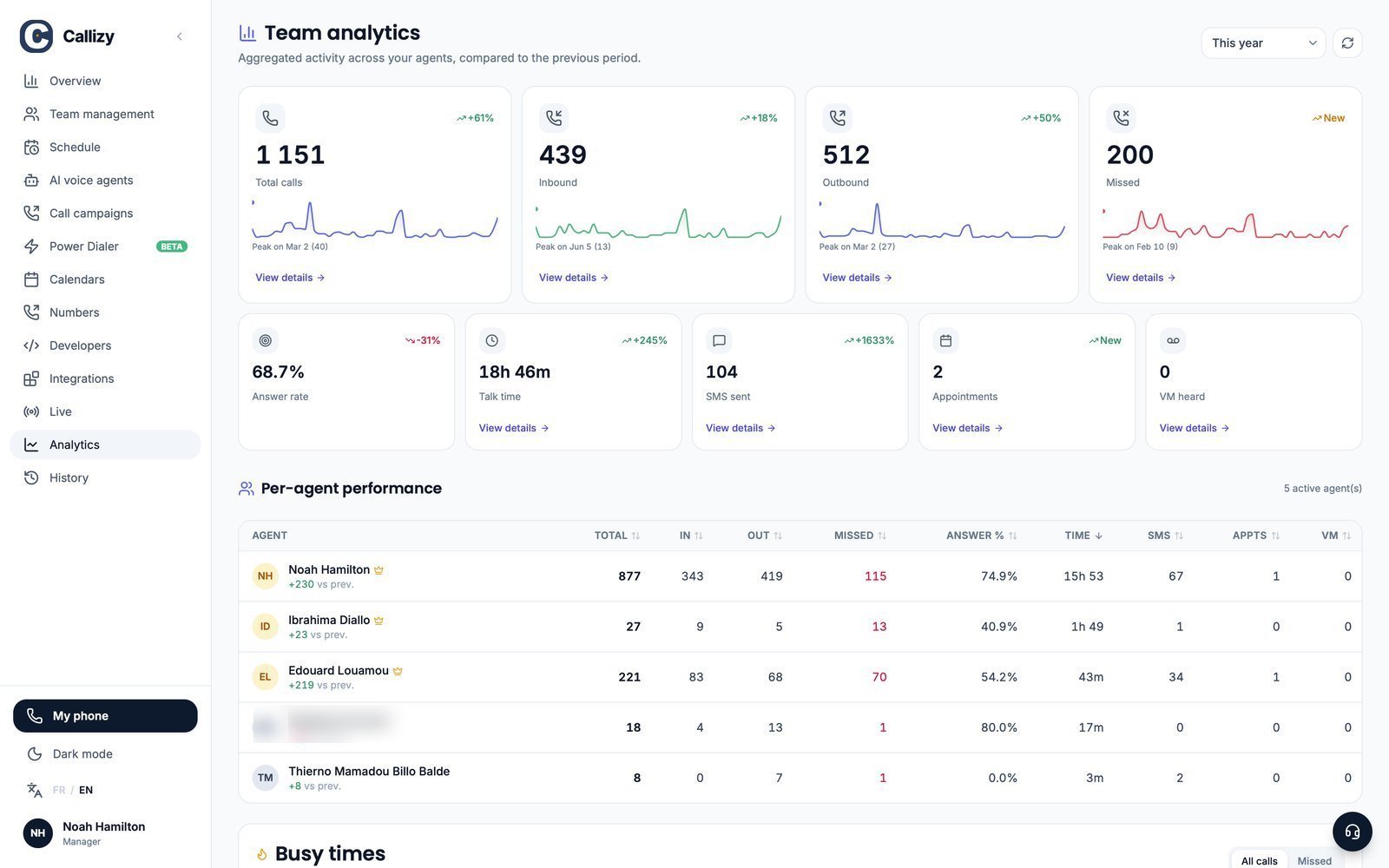The image size is (1389, 868).
Task: Click the Total calls phone icon
Action: click(x=271, y=118)
